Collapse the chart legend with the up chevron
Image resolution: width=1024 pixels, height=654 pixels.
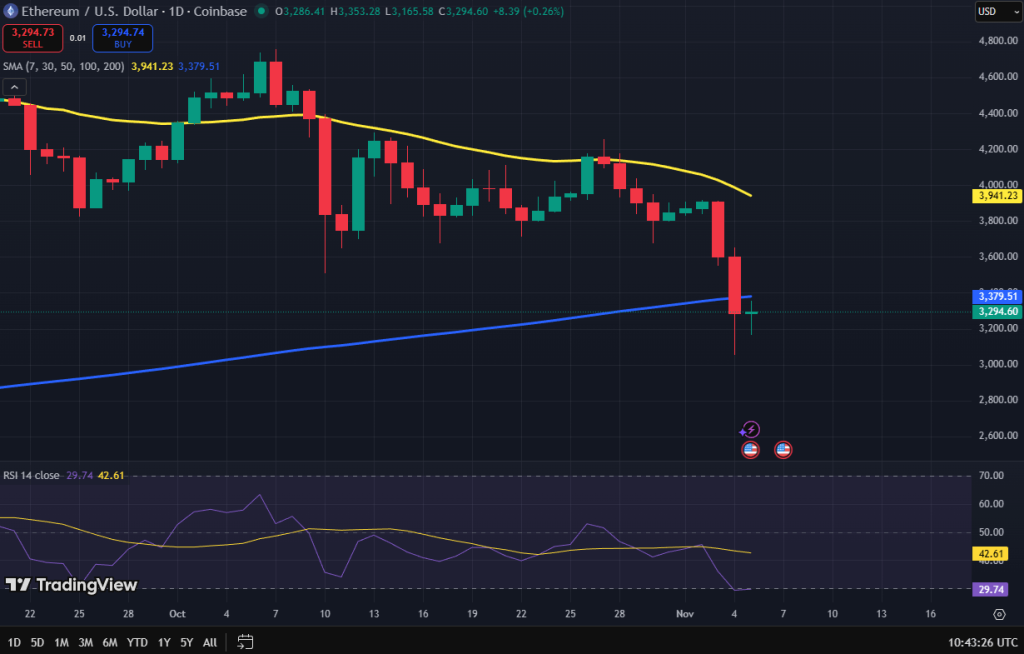pos(14,86)
